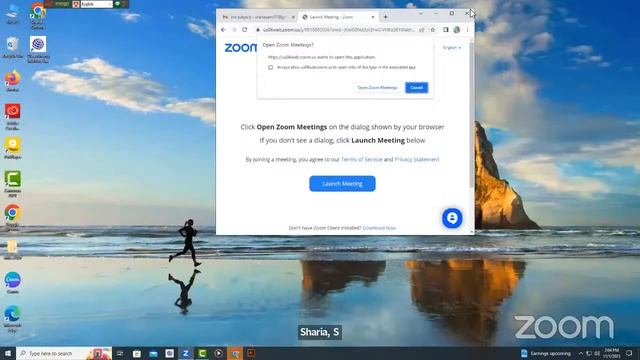Open the Canva desktop shortcut
The height and width of the screenshot is (360, 640).
pos(13,282)
